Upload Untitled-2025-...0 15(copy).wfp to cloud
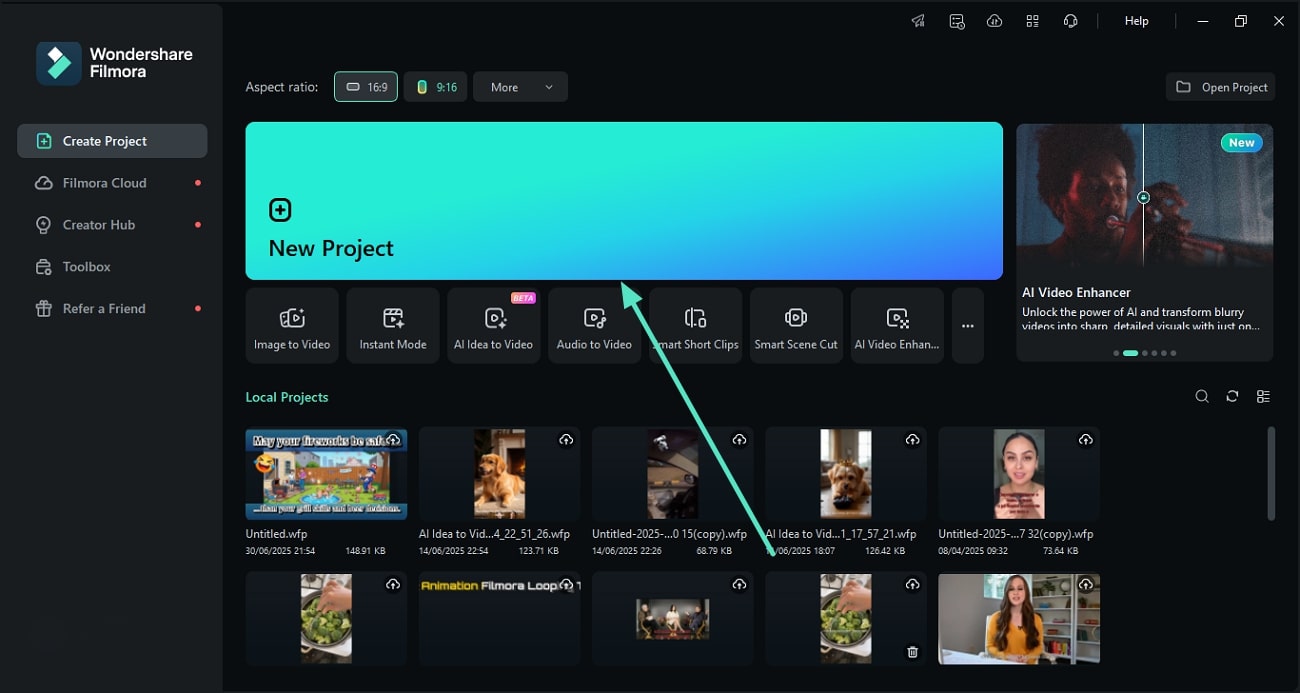This screenshot has height=693, width=1300. tap(739, 440)
